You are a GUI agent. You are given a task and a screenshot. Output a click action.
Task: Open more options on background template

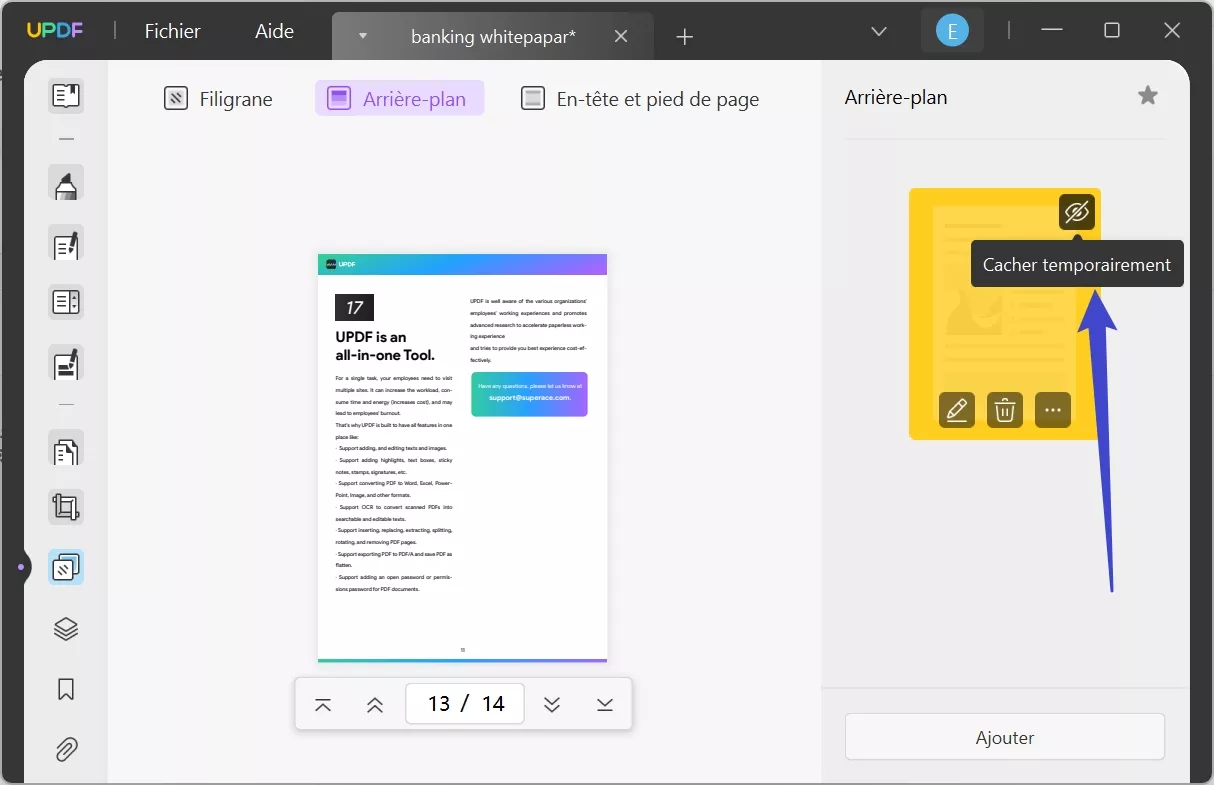tap(1053, 410)
